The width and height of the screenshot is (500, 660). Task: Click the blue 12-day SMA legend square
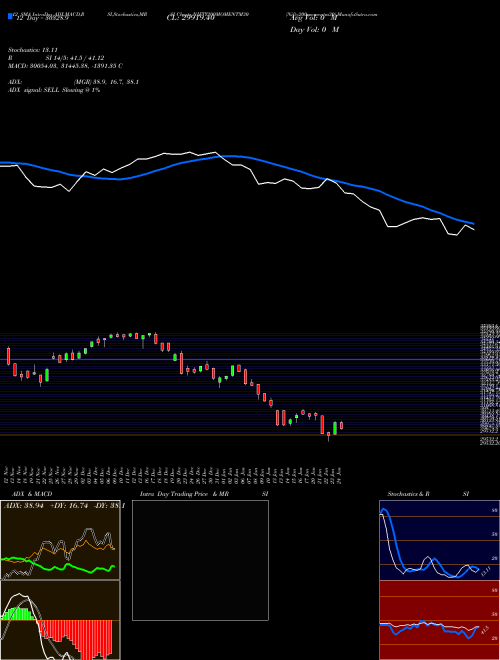point(10,16)
